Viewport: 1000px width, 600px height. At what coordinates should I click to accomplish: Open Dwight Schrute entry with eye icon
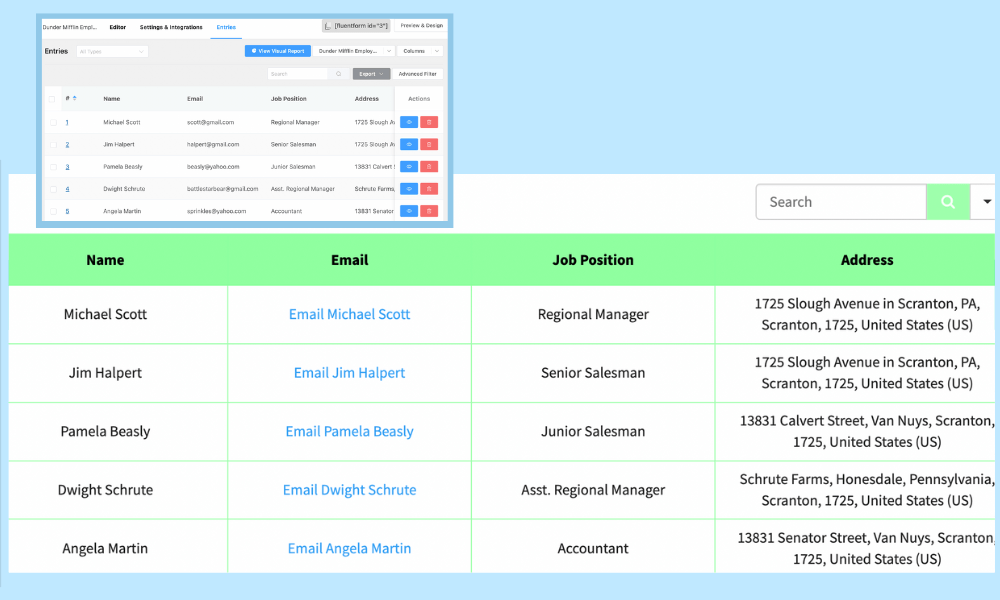(x=409, y=189)
